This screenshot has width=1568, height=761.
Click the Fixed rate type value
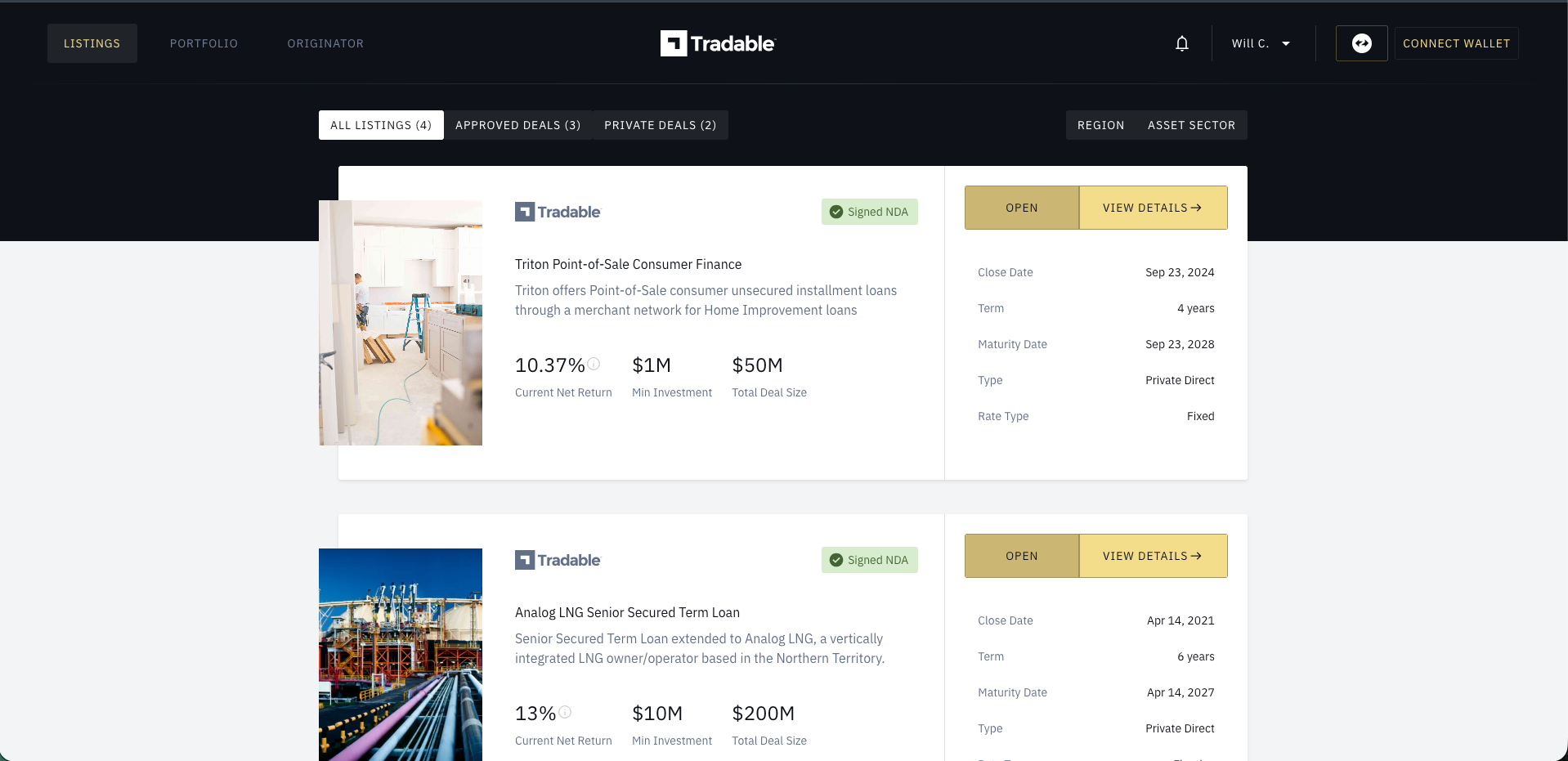(x=1200, y=416)
